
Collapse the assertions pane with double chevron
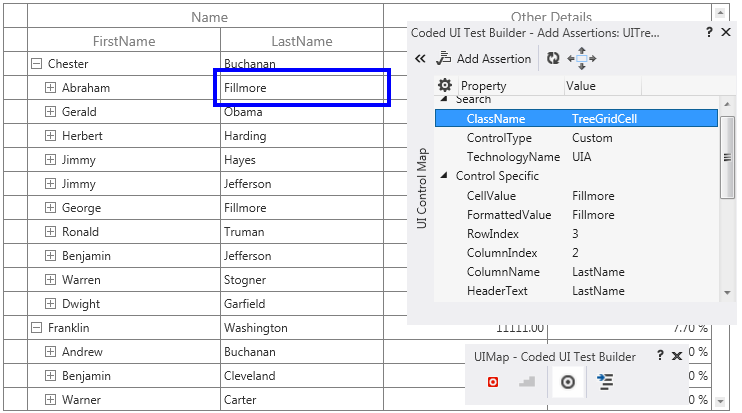[x=420, y=59]
